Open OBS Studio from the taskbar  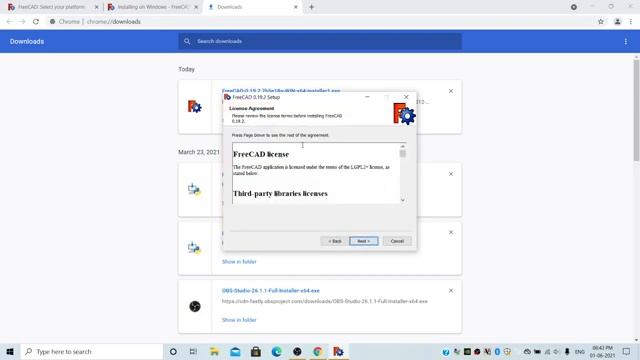coord(297,351)
